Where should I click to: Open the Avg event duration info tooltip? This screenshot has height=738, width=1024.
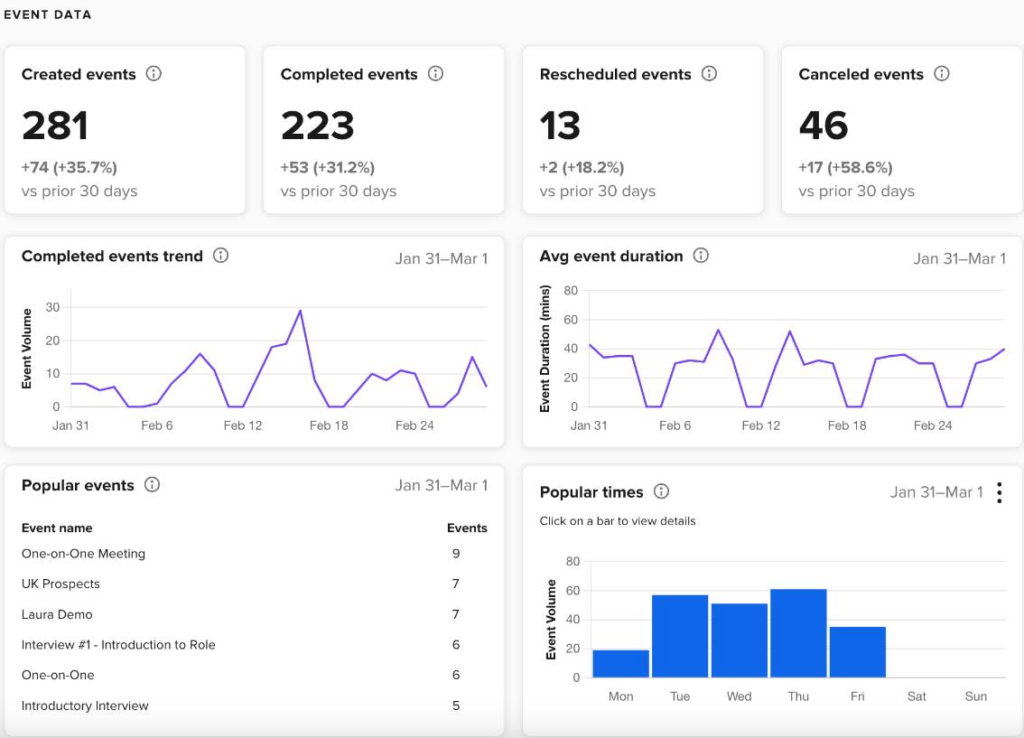(x=702, y=256)
